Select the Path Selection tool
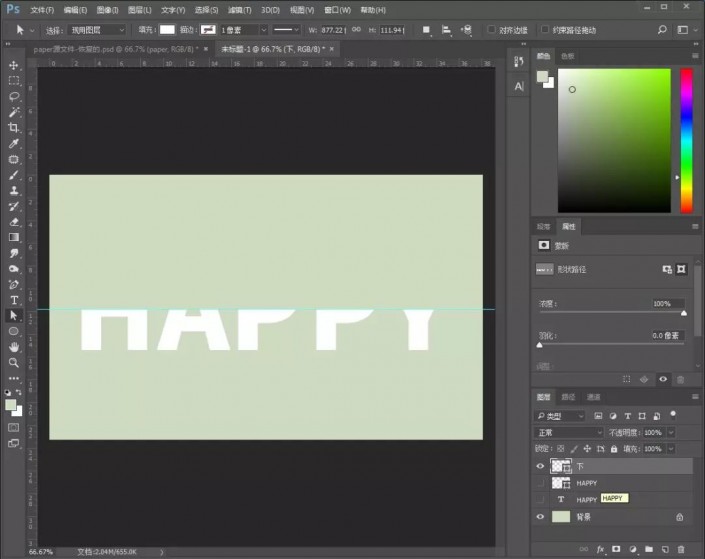Image resolution: width=705 pixels, height=559 pixels. 13,316
